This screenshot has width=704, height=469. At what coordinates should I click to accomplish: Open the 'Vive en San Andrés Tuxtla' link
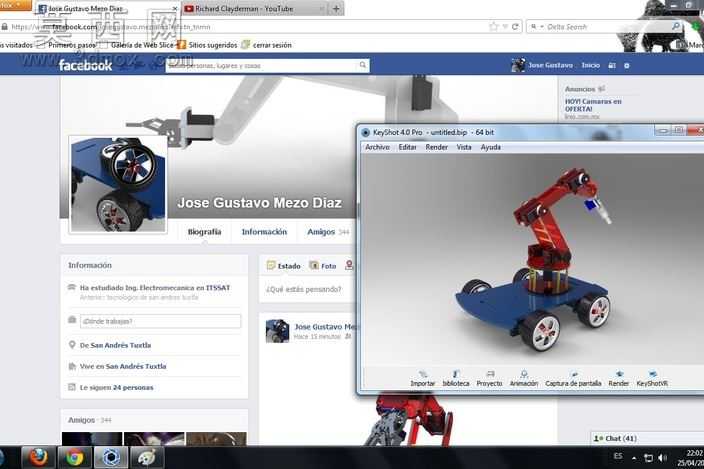click(136, 366)
